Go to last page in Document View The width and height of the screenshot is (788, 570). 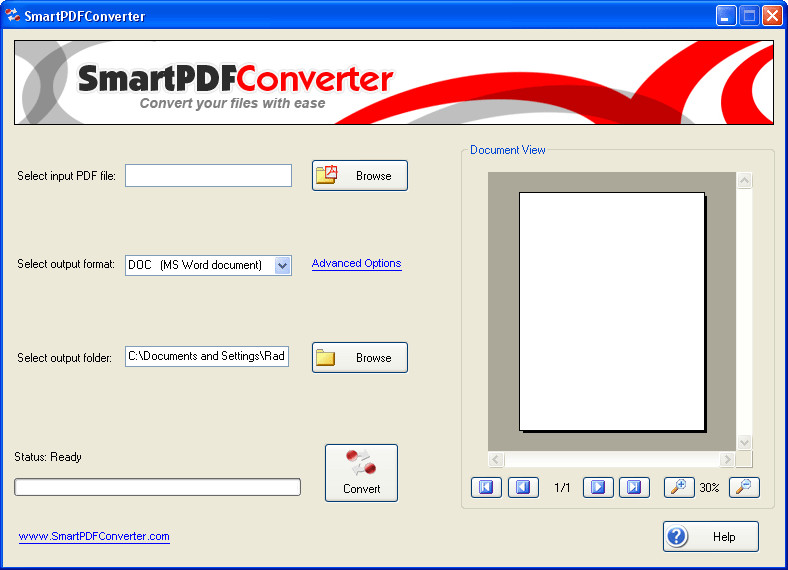click(634, 487)
